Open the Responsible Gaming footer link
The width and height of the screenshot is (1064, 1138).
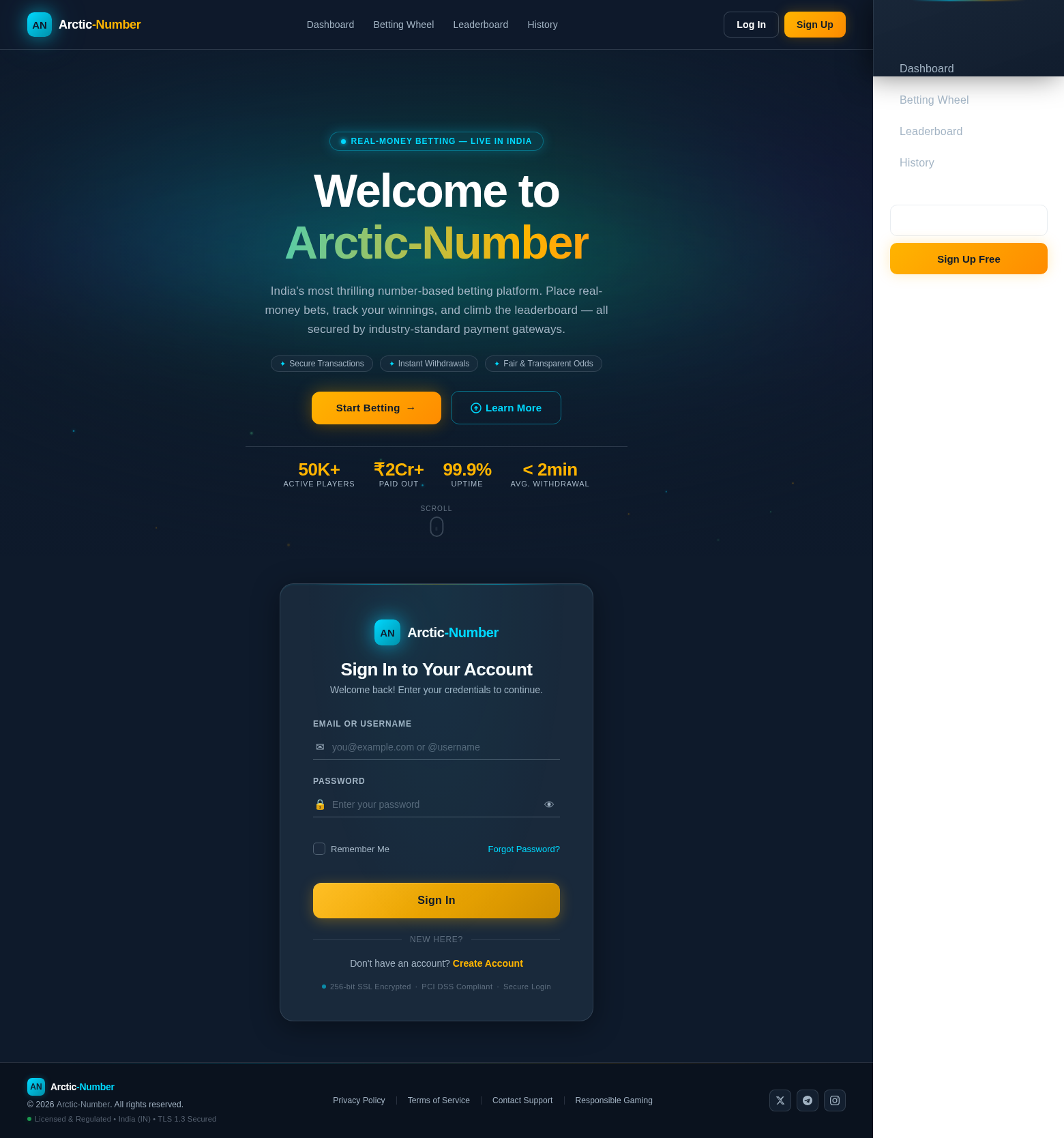point(614,1100)
